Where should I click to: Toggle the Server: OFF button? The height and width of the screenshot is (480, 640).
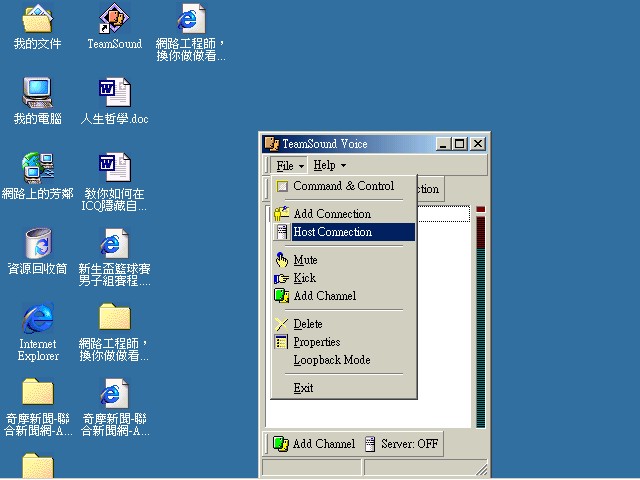pos(402,444)
